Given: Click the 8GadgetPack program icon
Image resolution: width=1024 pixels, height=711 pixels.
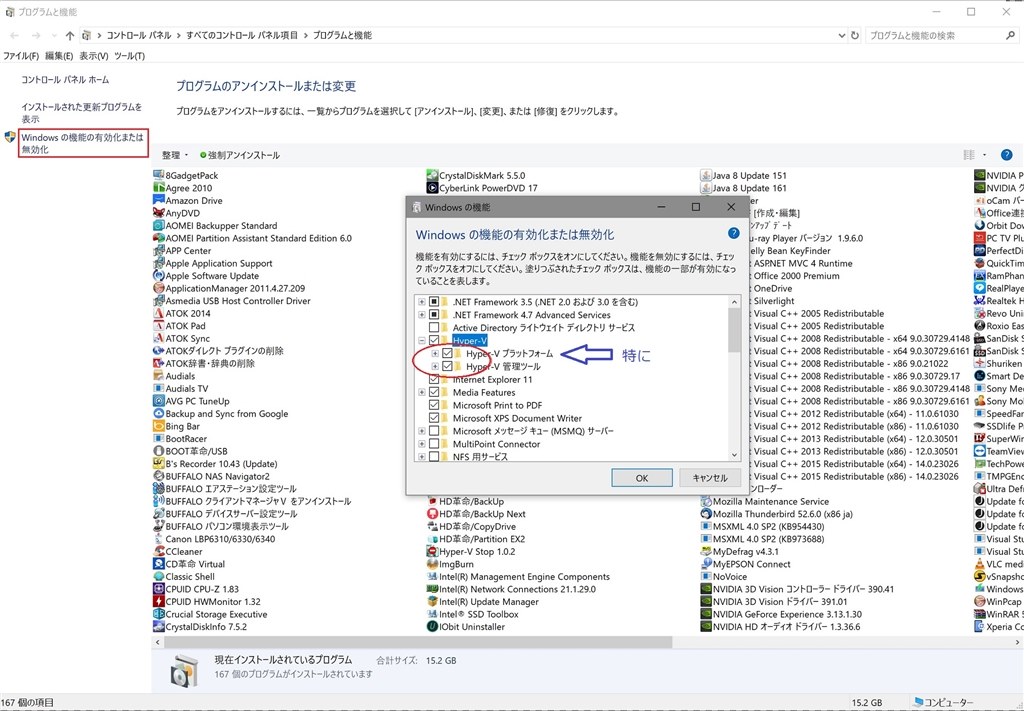Looking at the screenshot, I should [158, 175].
